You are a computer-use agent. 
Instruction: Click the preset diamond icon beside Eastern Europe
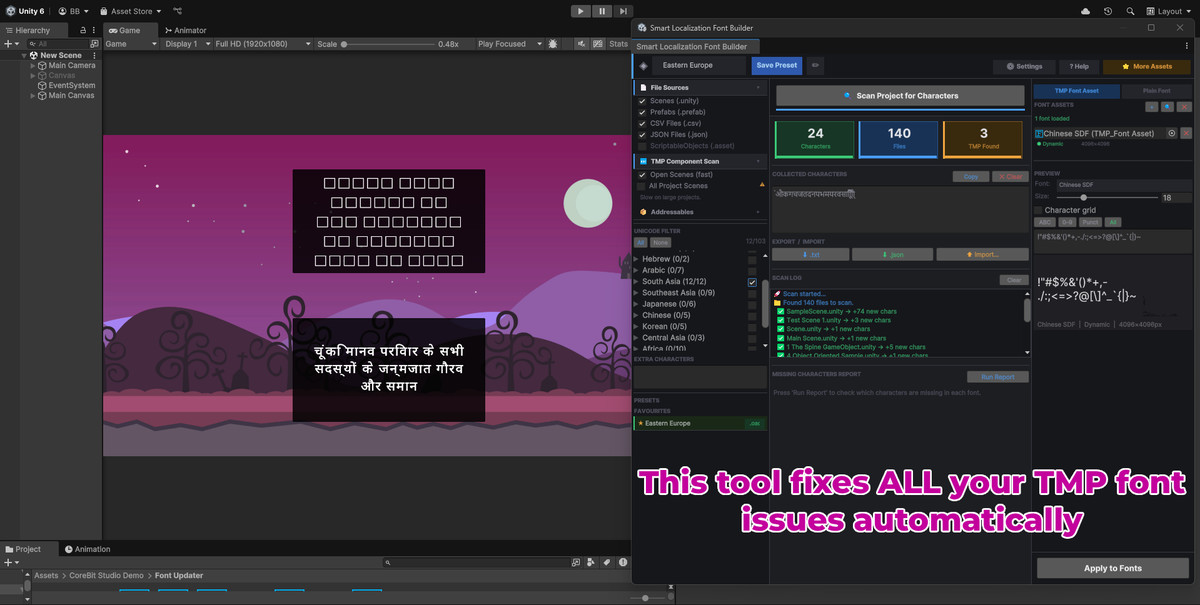coord(643,66)
